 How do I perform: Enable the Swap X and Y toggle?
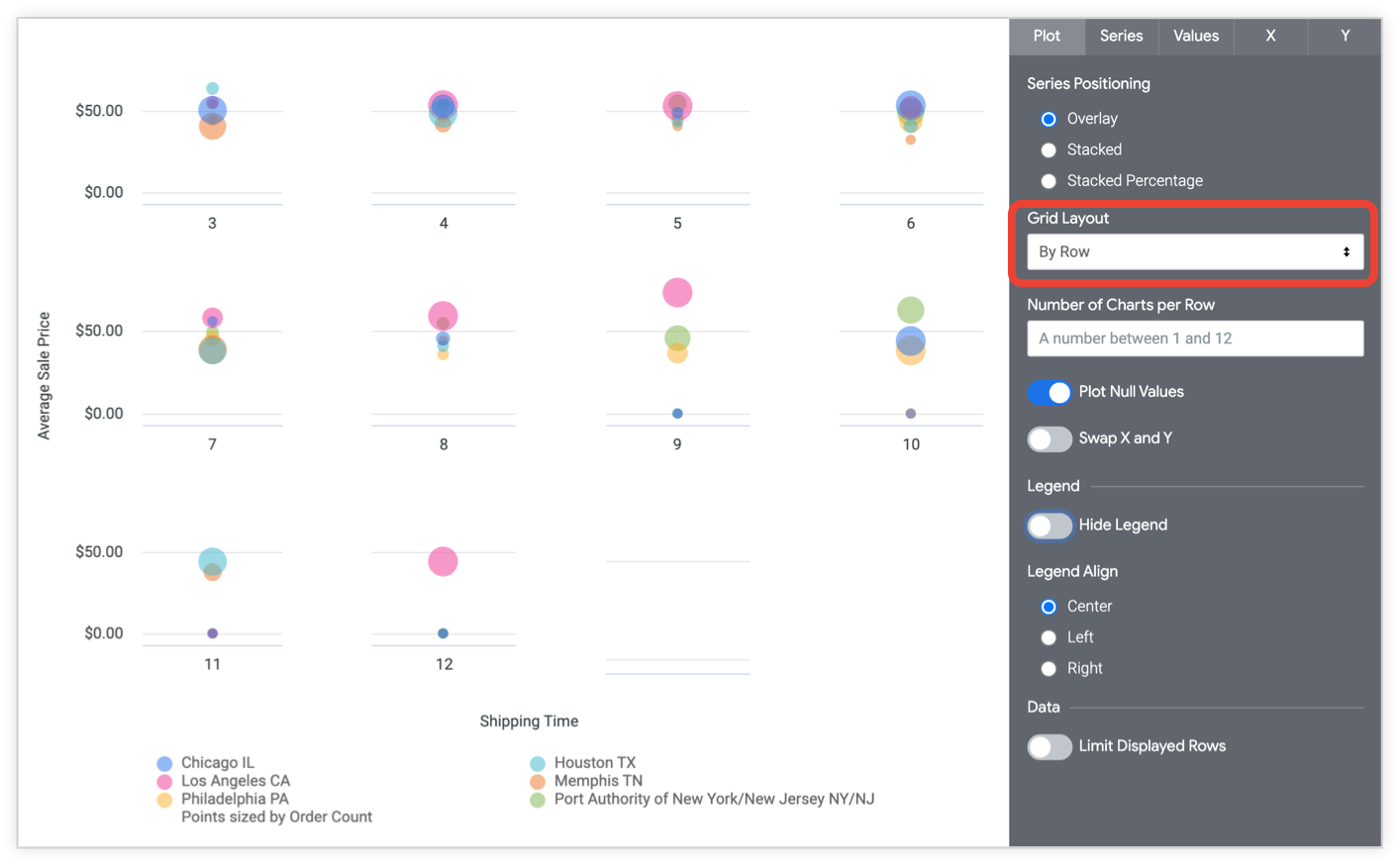coord(1050,438)
